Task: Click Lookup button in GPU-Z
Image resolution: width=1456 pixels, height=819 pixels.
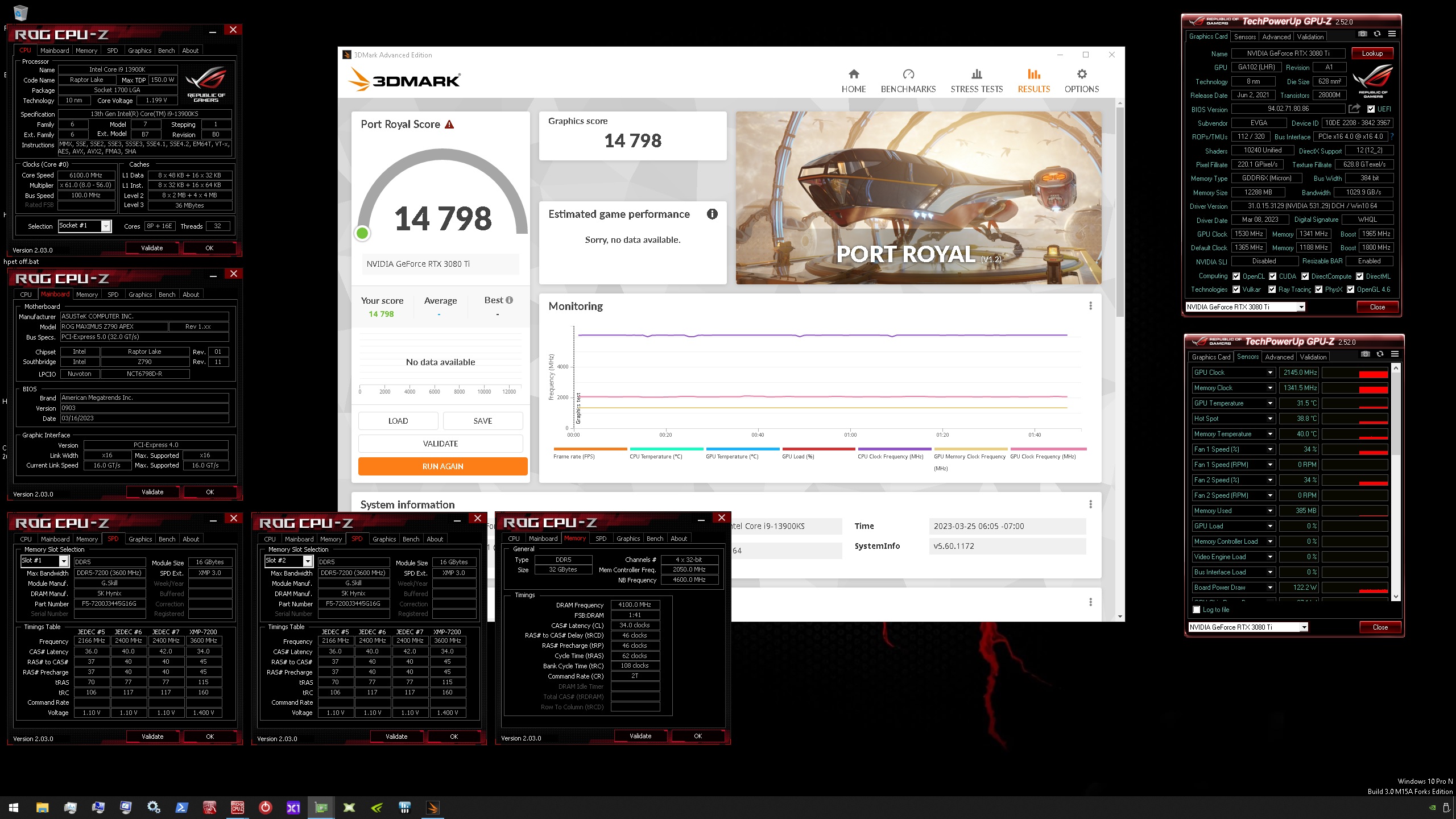Action: coord(1372,53)
